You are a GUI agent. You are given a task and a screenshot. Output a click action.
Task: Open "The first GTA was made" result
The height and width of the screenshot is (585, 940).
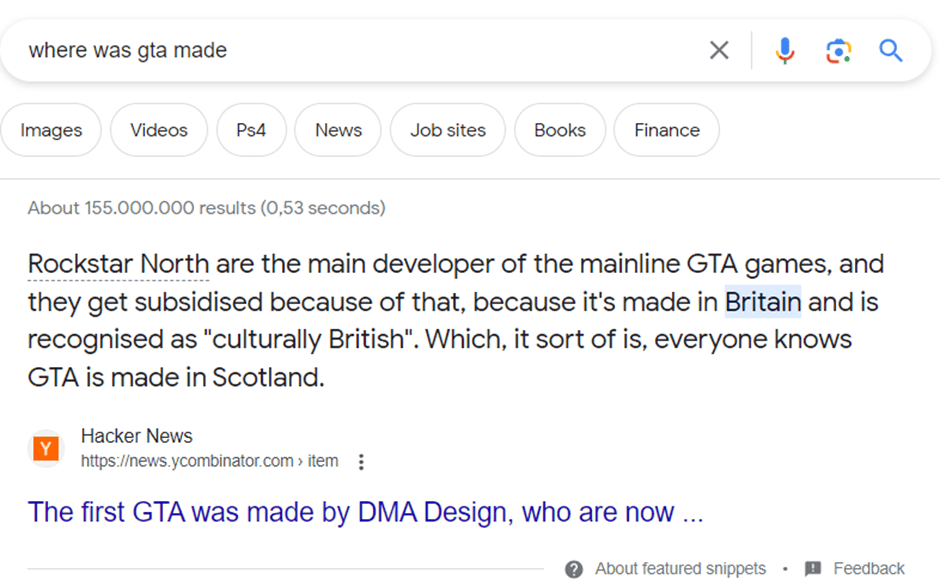tap(365, 512)
